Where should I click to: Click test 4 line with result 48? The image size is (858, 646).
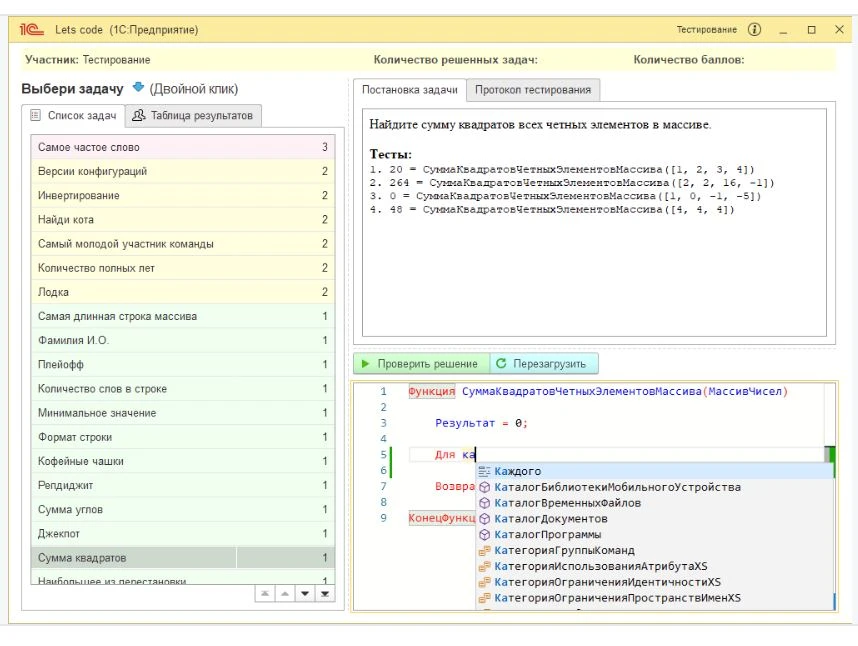552,209
